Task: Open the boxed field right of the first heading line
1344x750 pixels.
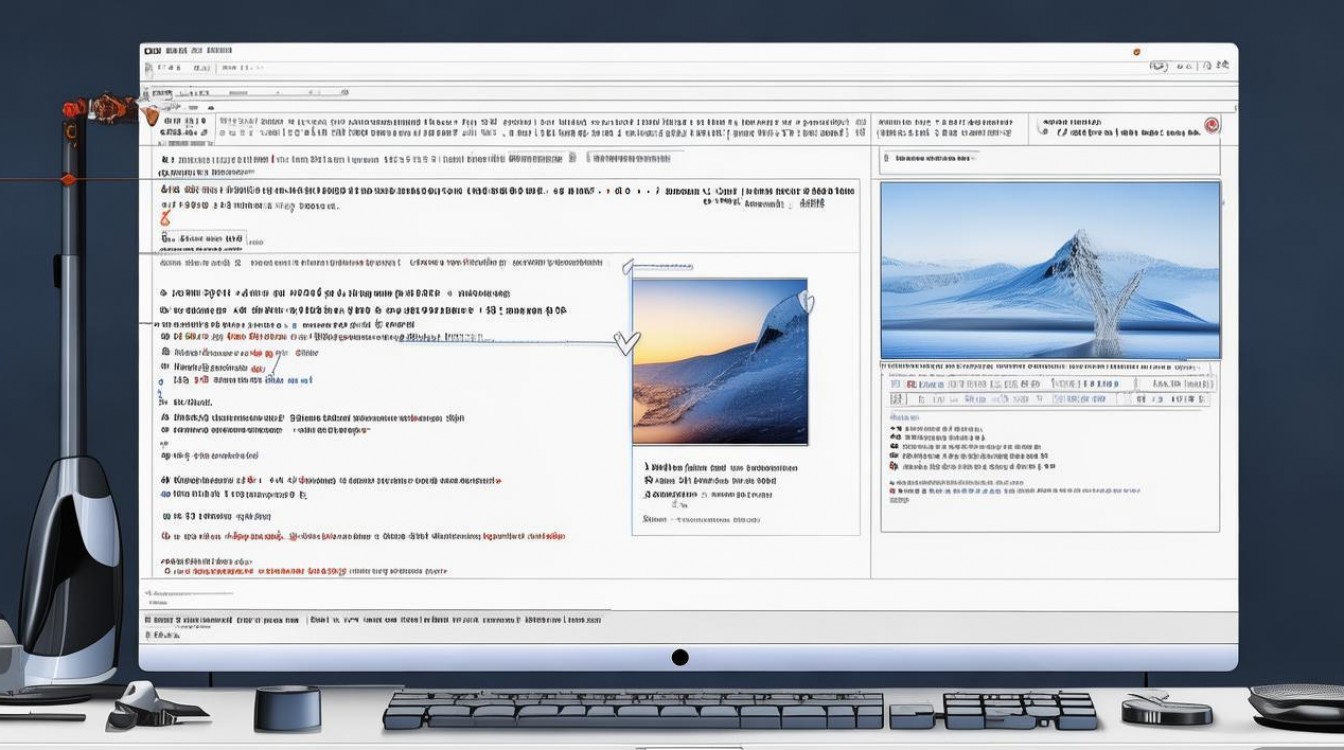Action: (x=635, y=158)
